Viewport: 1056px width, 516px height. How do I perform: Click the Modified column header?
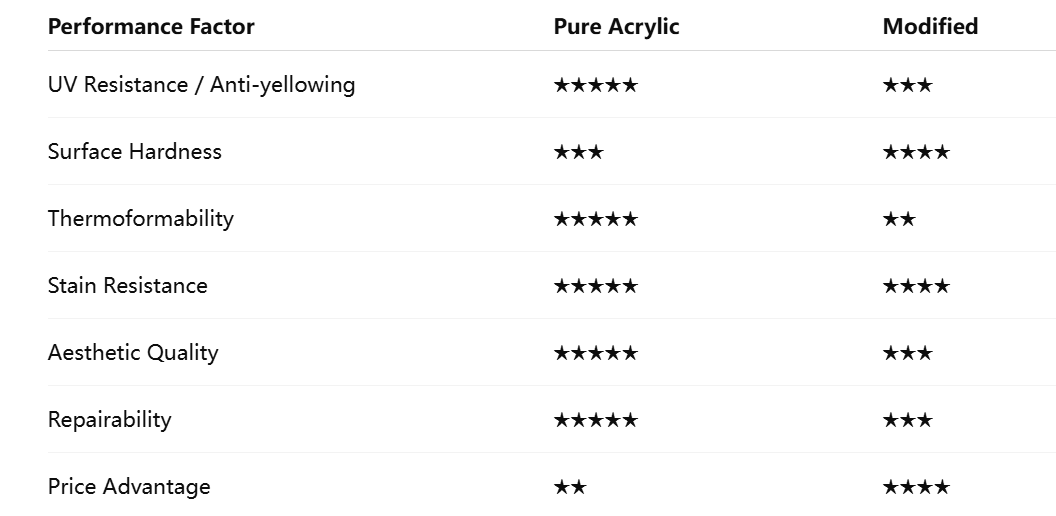[930, 27]
